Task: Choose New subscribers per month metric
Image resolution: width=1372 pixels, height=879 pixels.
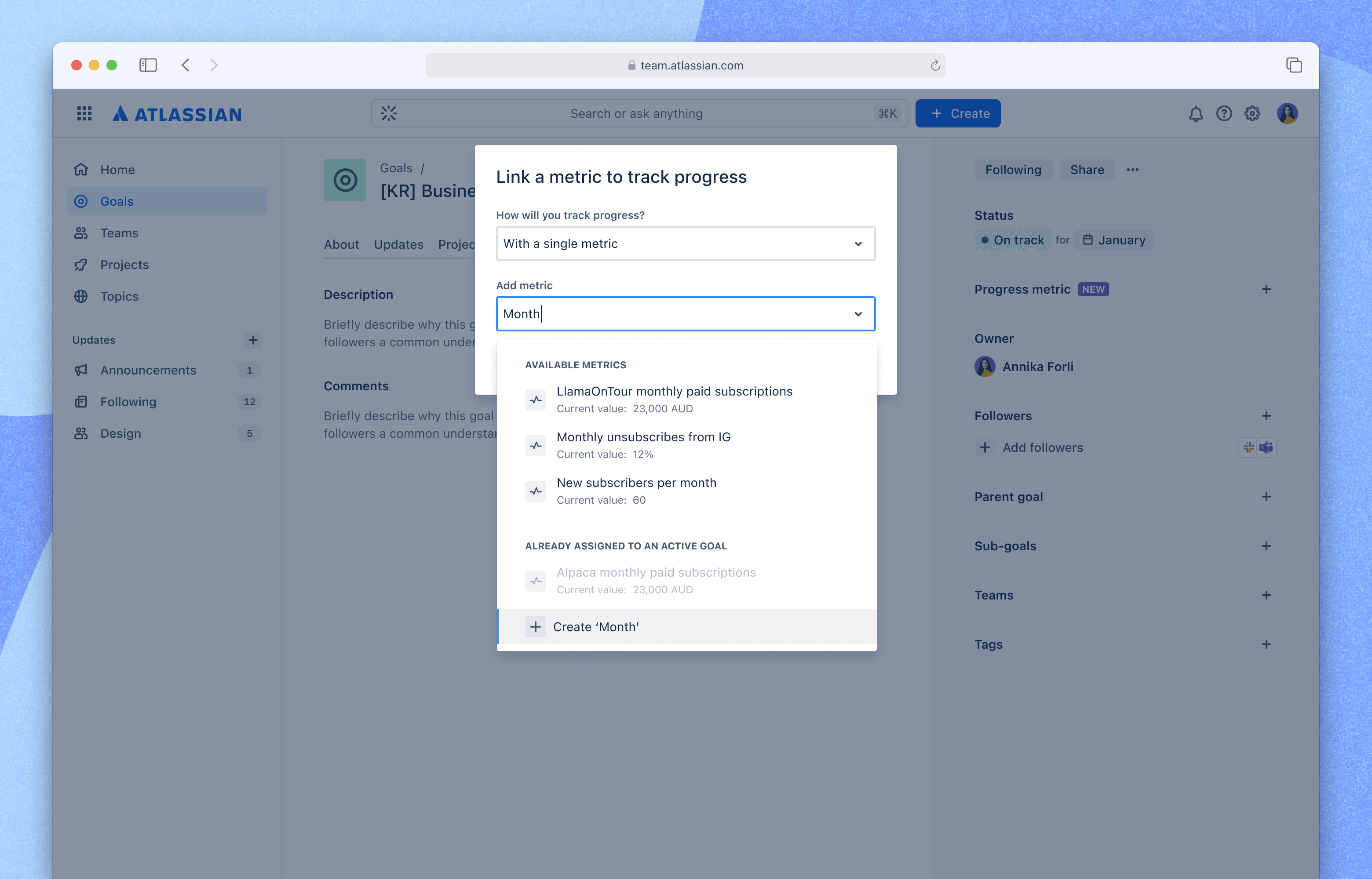Action: pos(686,491)
